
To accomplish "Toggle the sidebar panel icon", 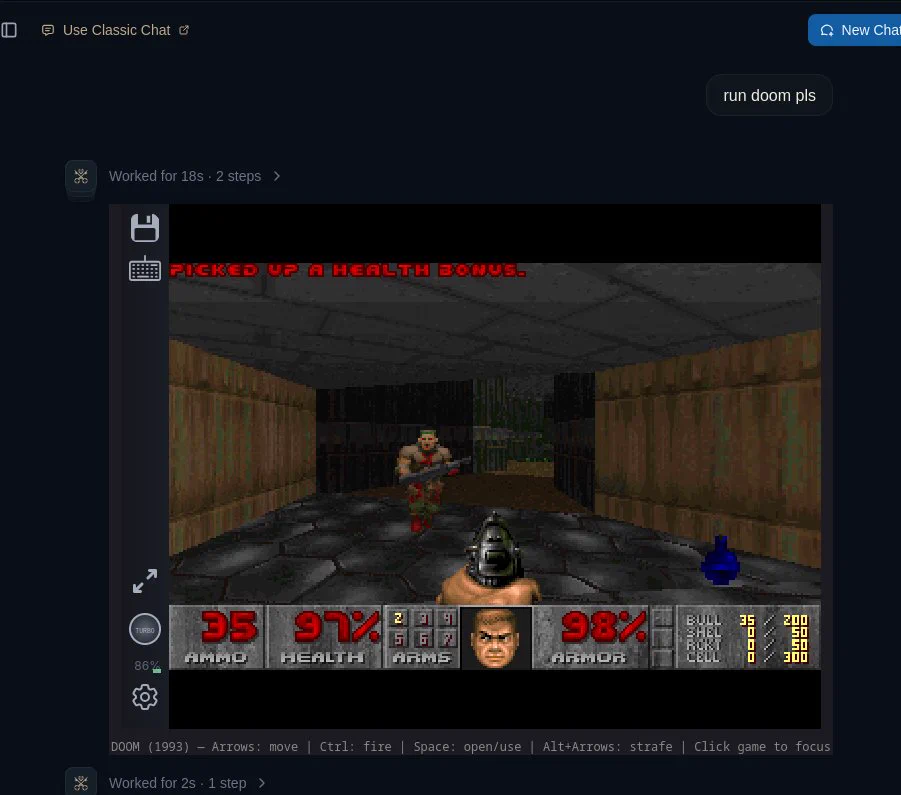I will click(9, 30).
